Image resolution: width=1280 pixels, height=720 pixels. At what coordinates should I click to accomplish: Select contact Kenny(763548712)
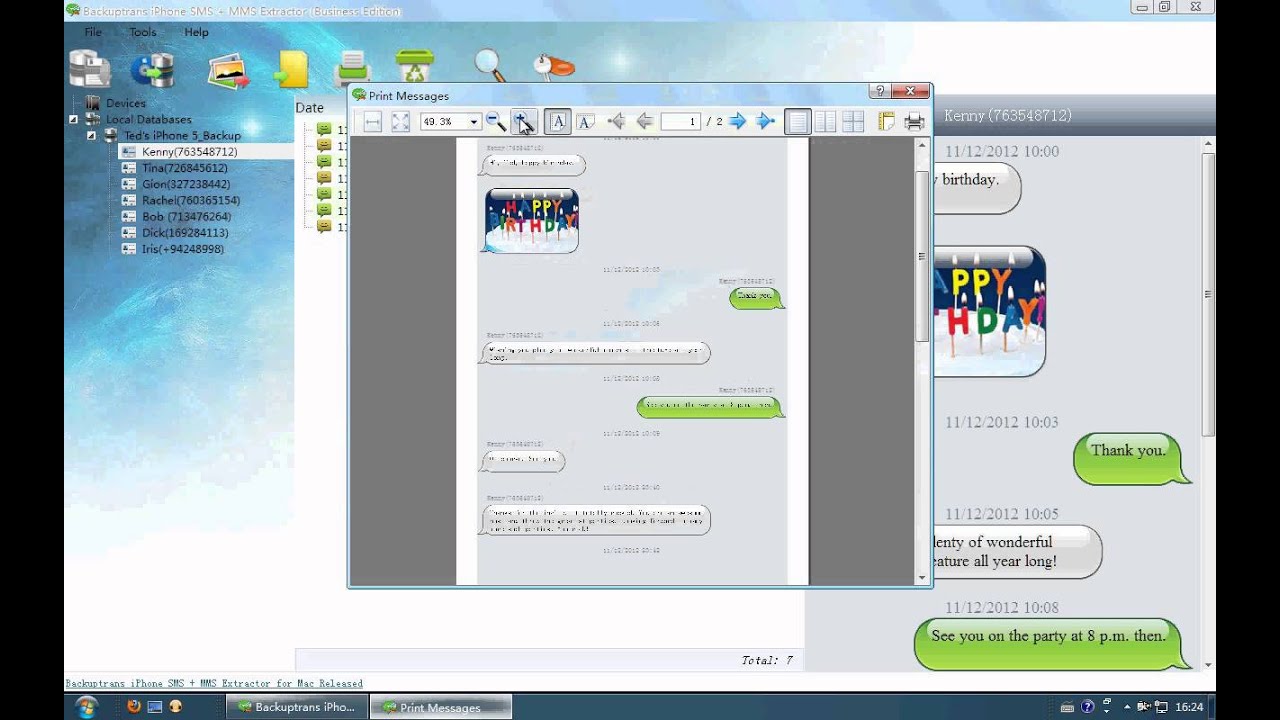[x=189, y=152]
